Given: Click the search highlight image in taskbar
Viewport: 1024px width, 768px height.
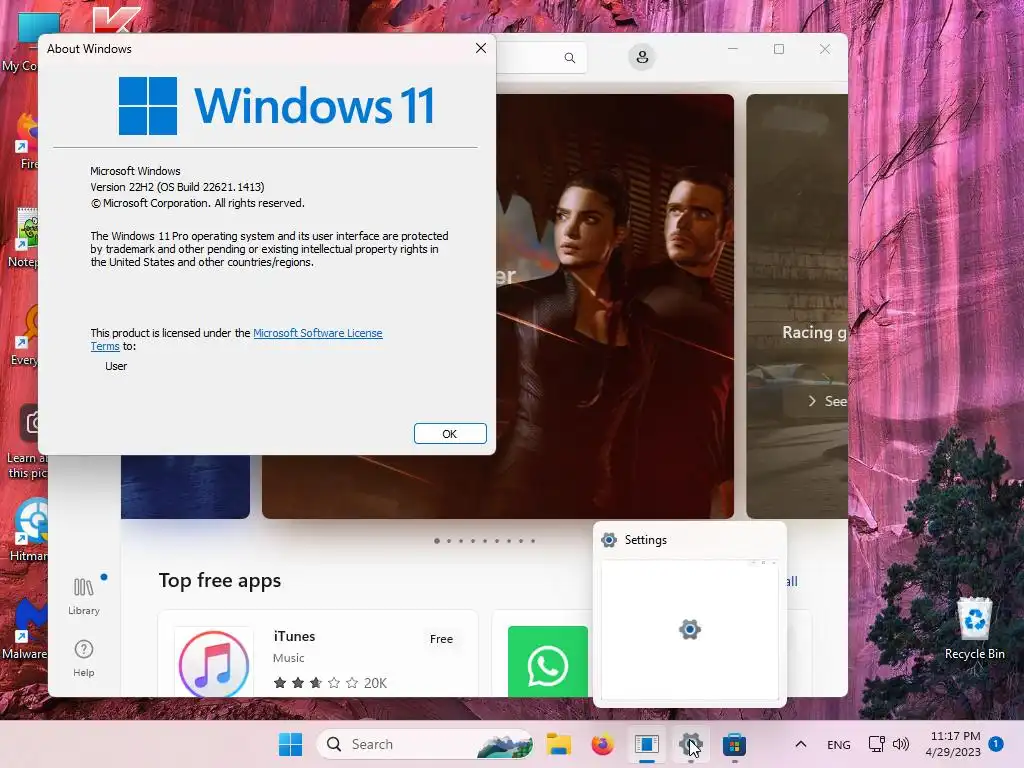Looking at the screenshot, I should click(x=504, y=744).
